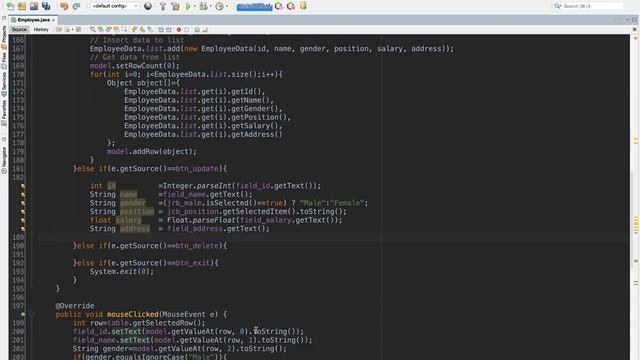Open the Navigator side panel tab

(x=4, y=159)
